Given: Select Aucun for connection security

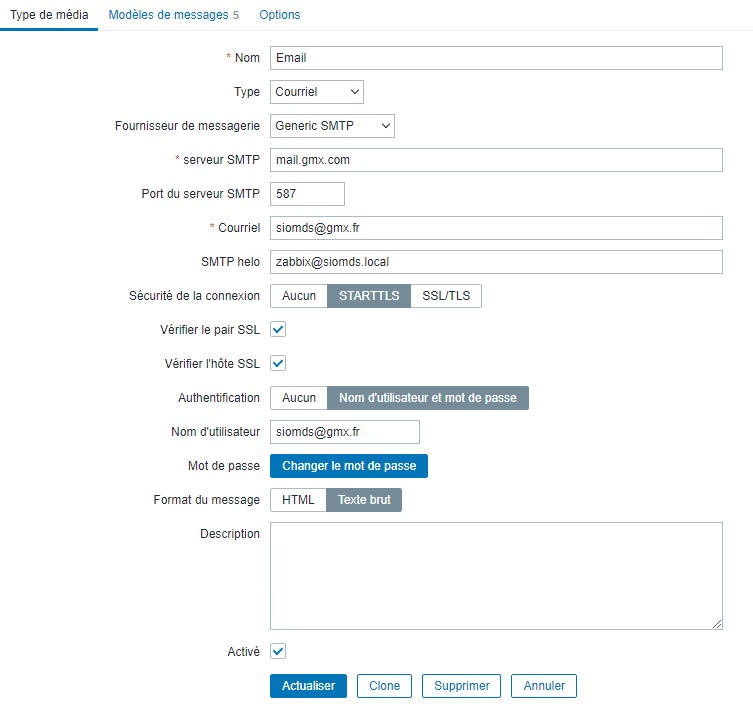Looking at the screenshot, I should pos(299,296).
